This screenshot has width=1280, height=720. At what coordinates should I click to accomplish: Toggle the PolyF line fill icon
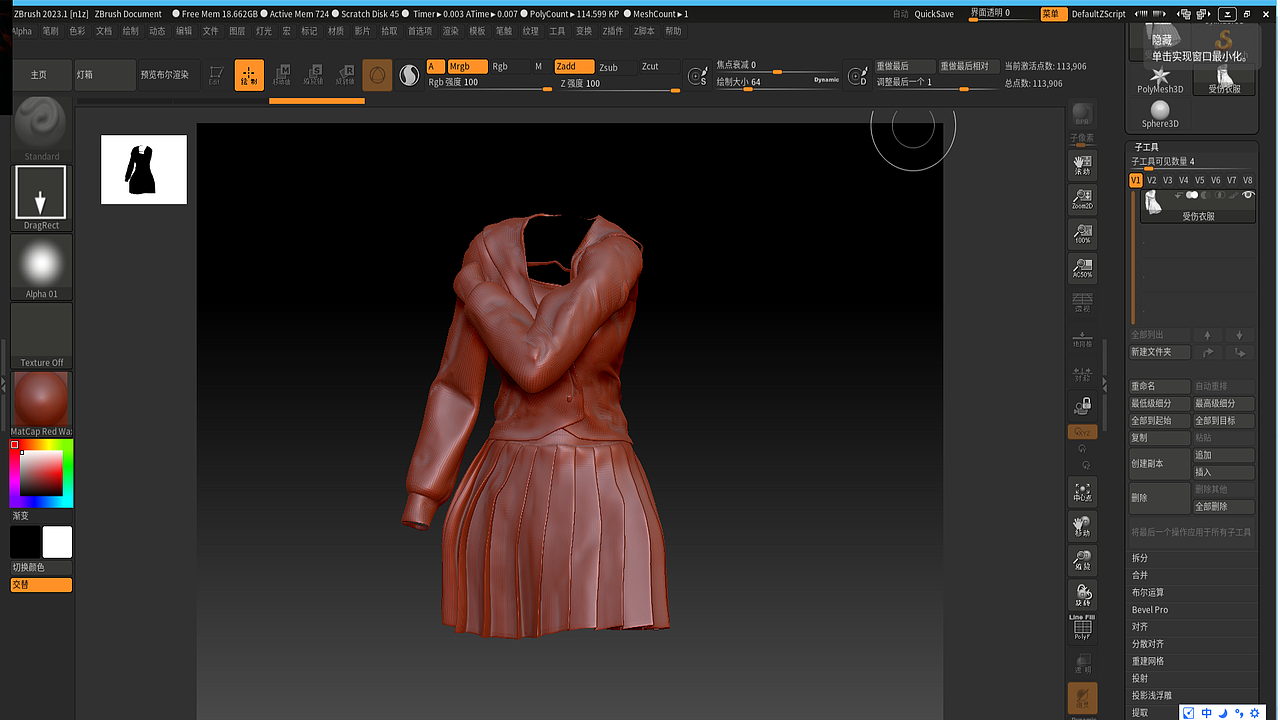pos(1082,628)
